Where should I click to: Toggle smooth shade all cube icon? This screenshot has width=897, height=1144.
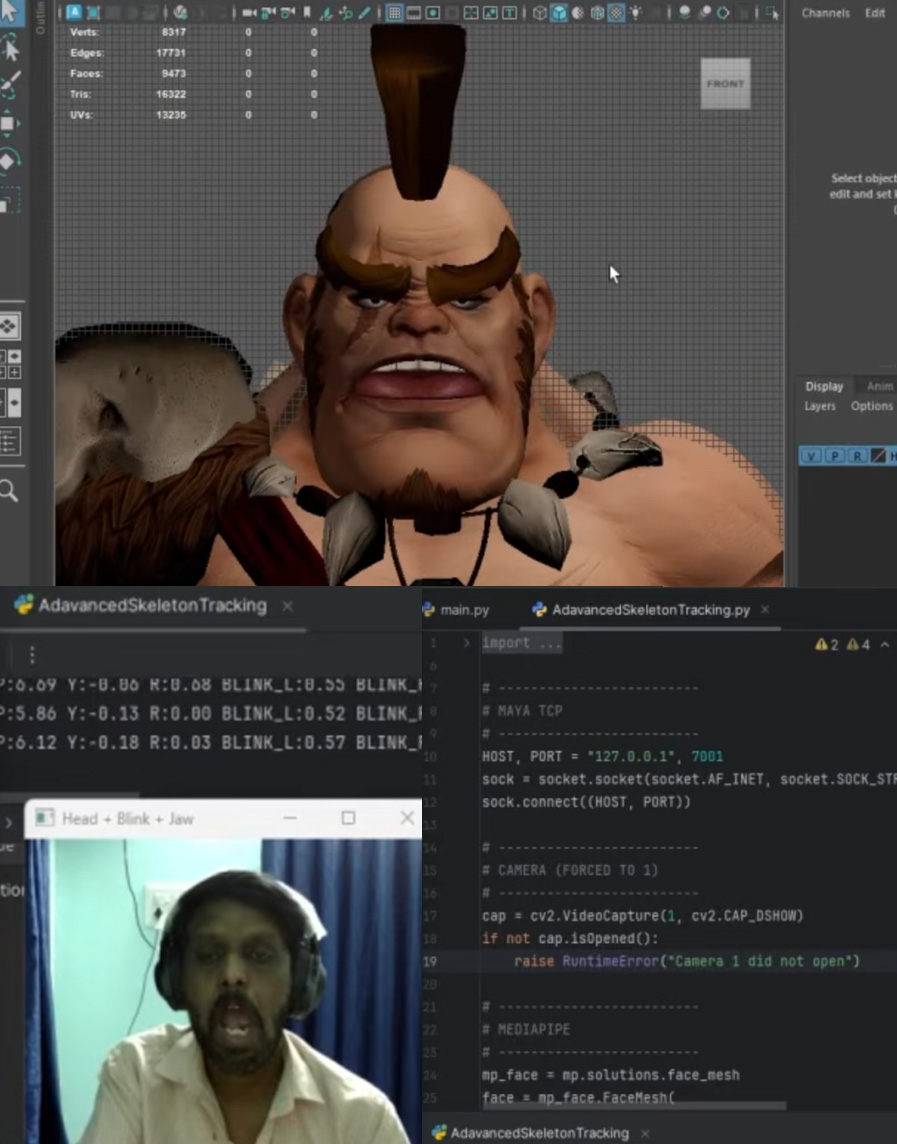coord(559,12)
